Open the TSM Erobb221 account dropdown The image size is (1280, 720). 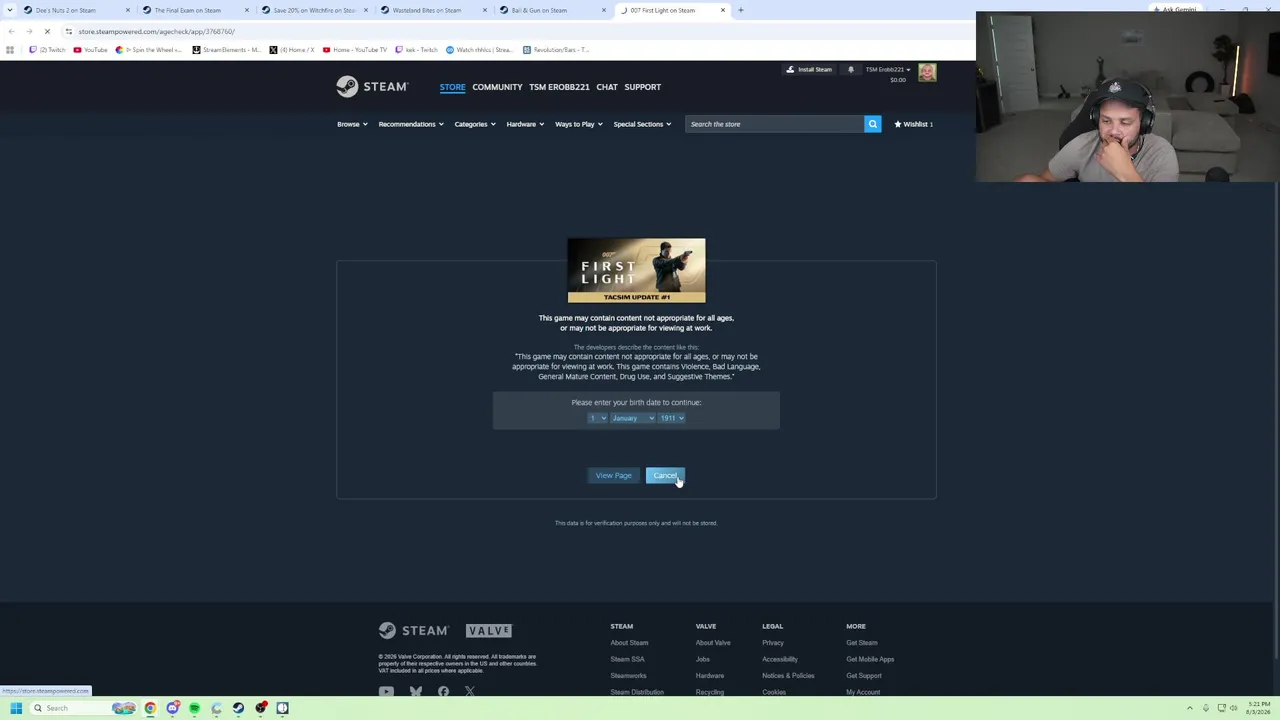click(888, 69)
